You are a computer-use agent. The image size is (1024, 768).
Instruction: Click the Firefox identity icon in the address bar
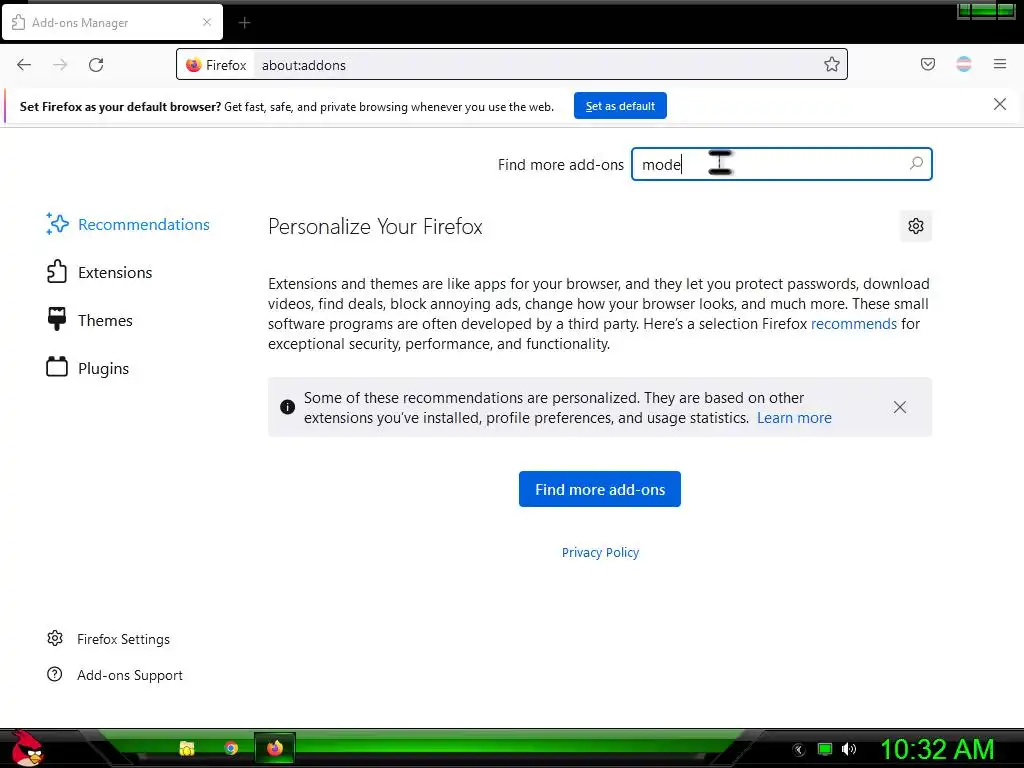click(x=193, y=65)
